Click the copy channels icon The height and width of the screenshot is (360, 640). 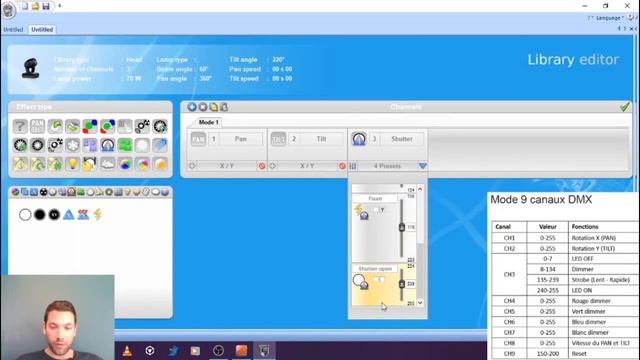pyautogui.click(x=213, y=107)
